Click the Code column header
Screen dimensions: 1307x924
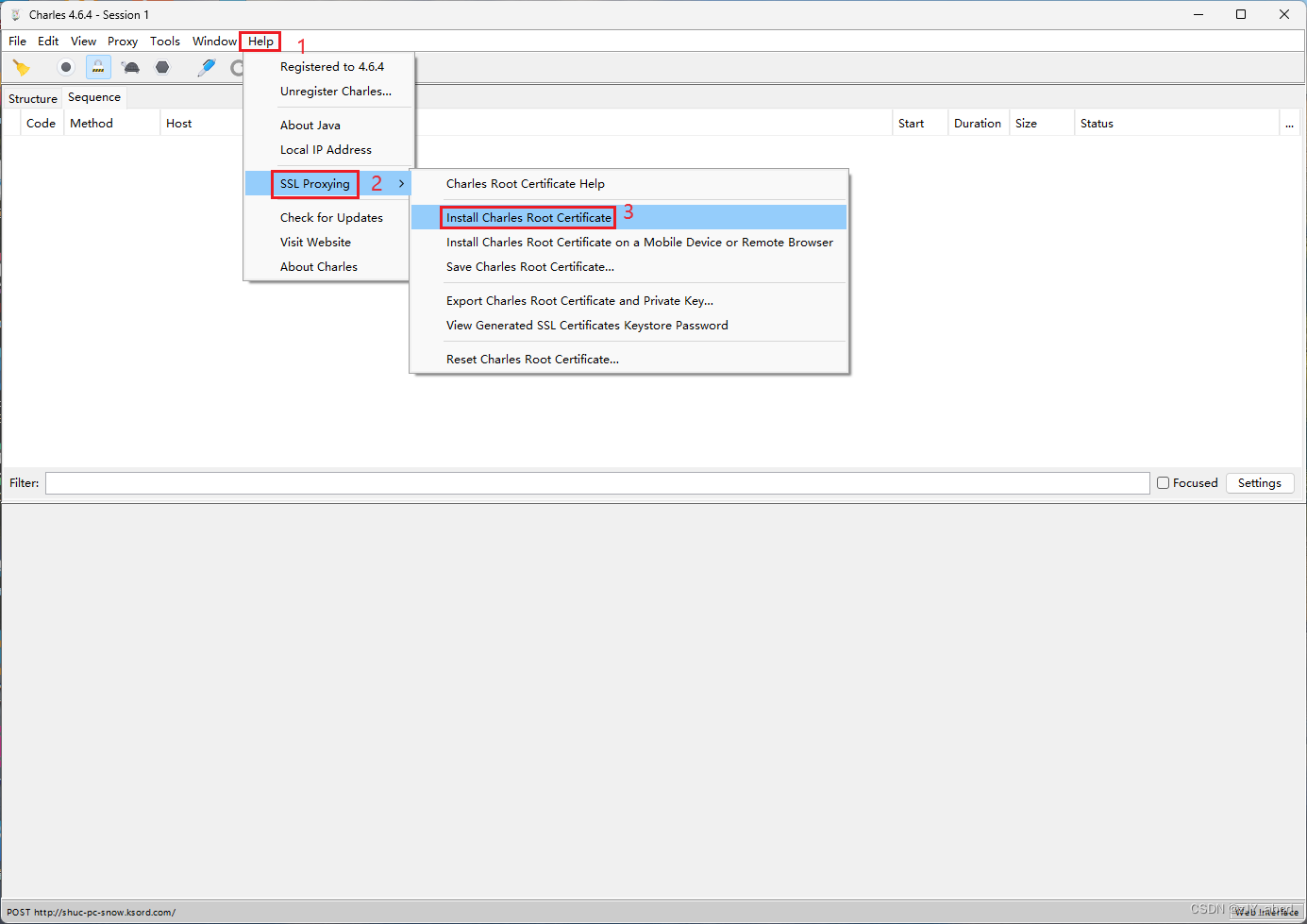tap(42, 124)
